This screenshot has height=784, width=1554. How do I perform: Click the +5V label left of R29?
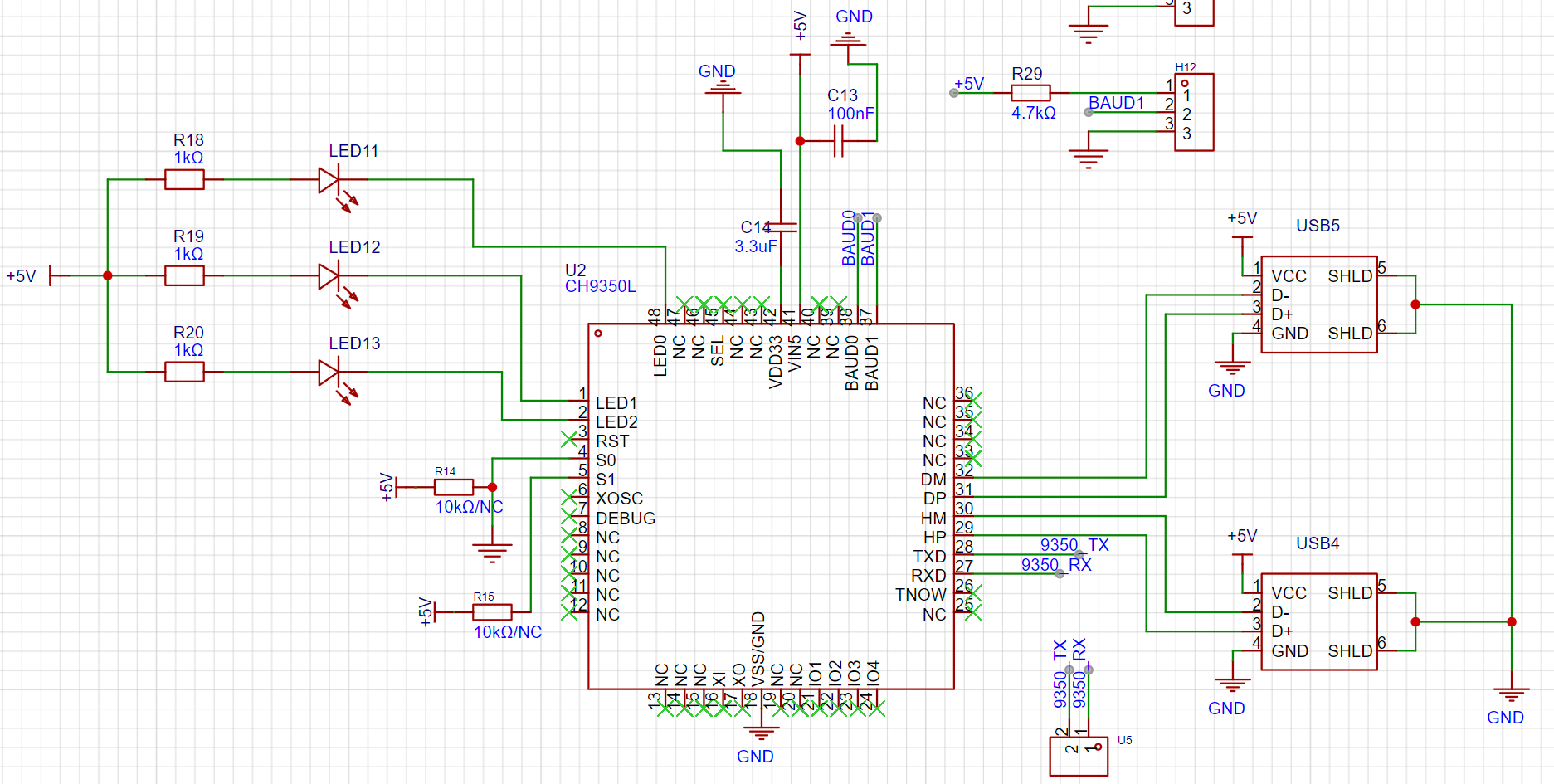coord(969,84)
